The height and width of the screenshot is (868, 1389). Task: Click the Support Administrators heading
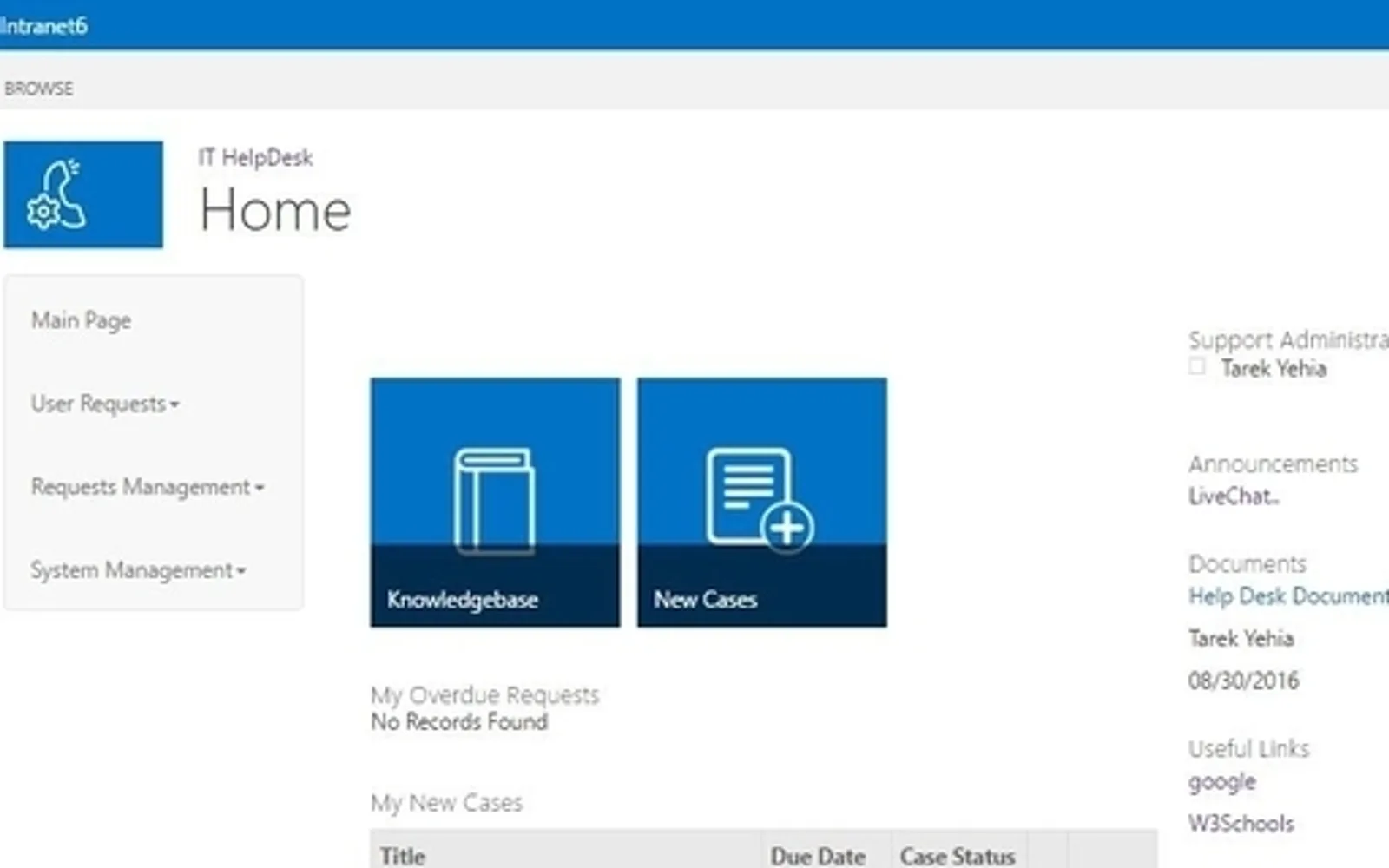(x=1288, y=339)
